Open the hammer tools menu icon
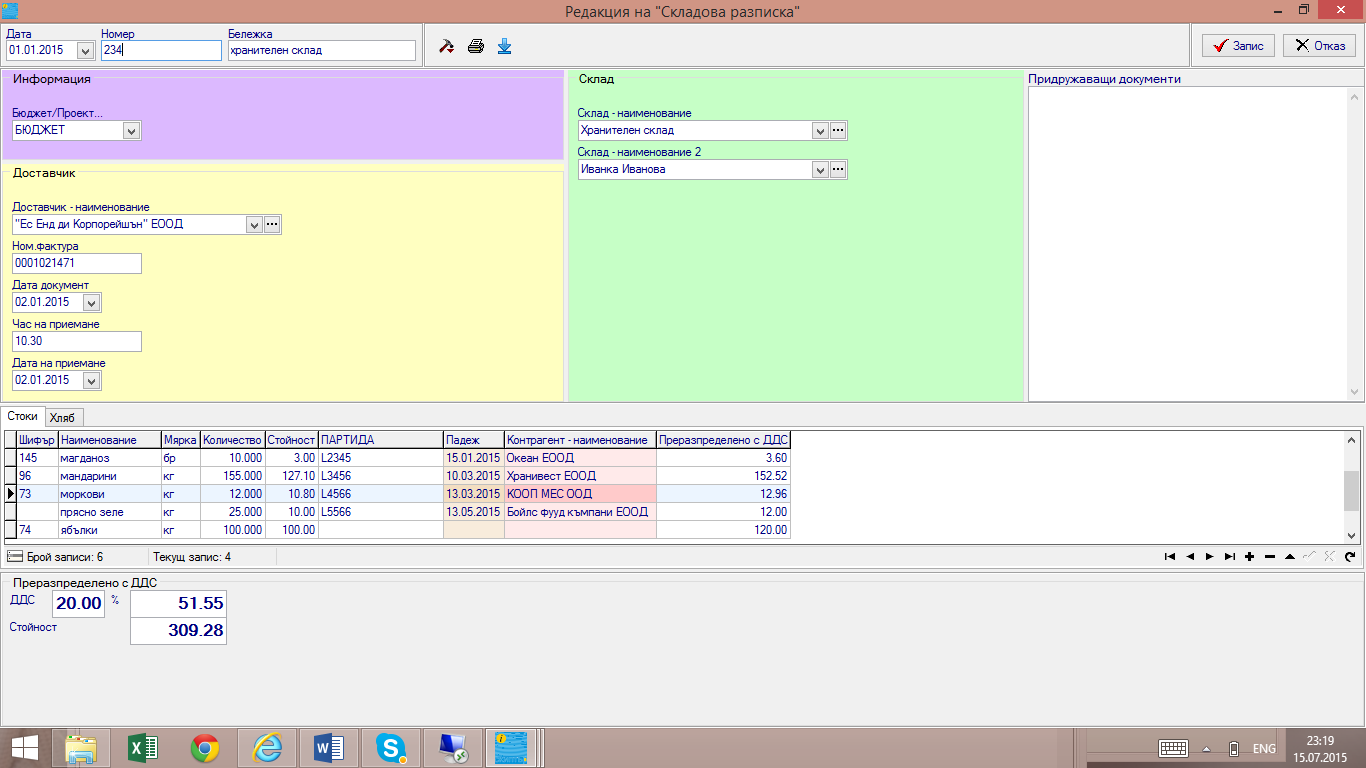 (x=447, y=46)
